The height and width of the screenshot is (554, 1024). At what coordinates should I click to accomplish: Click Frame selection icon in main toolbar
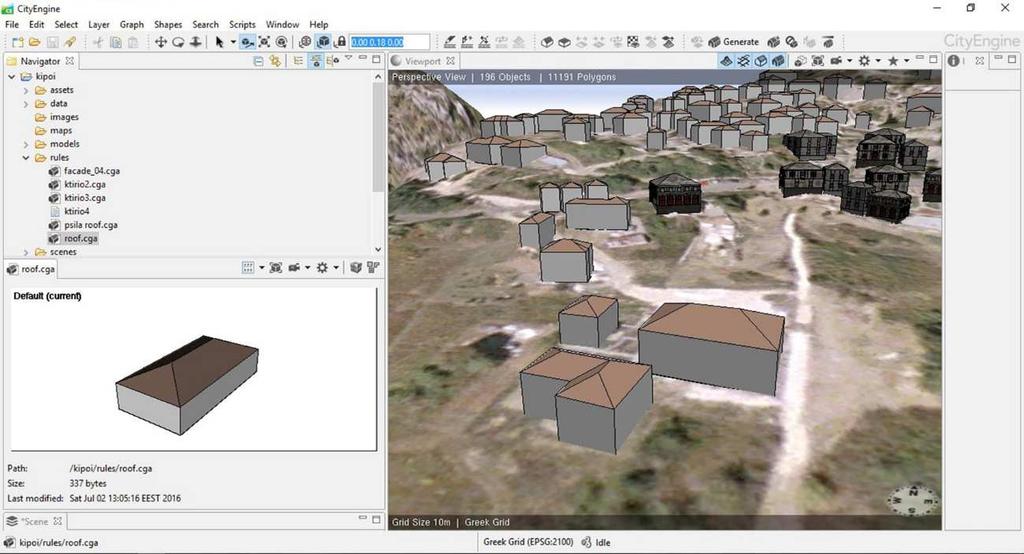click(264, 42)
